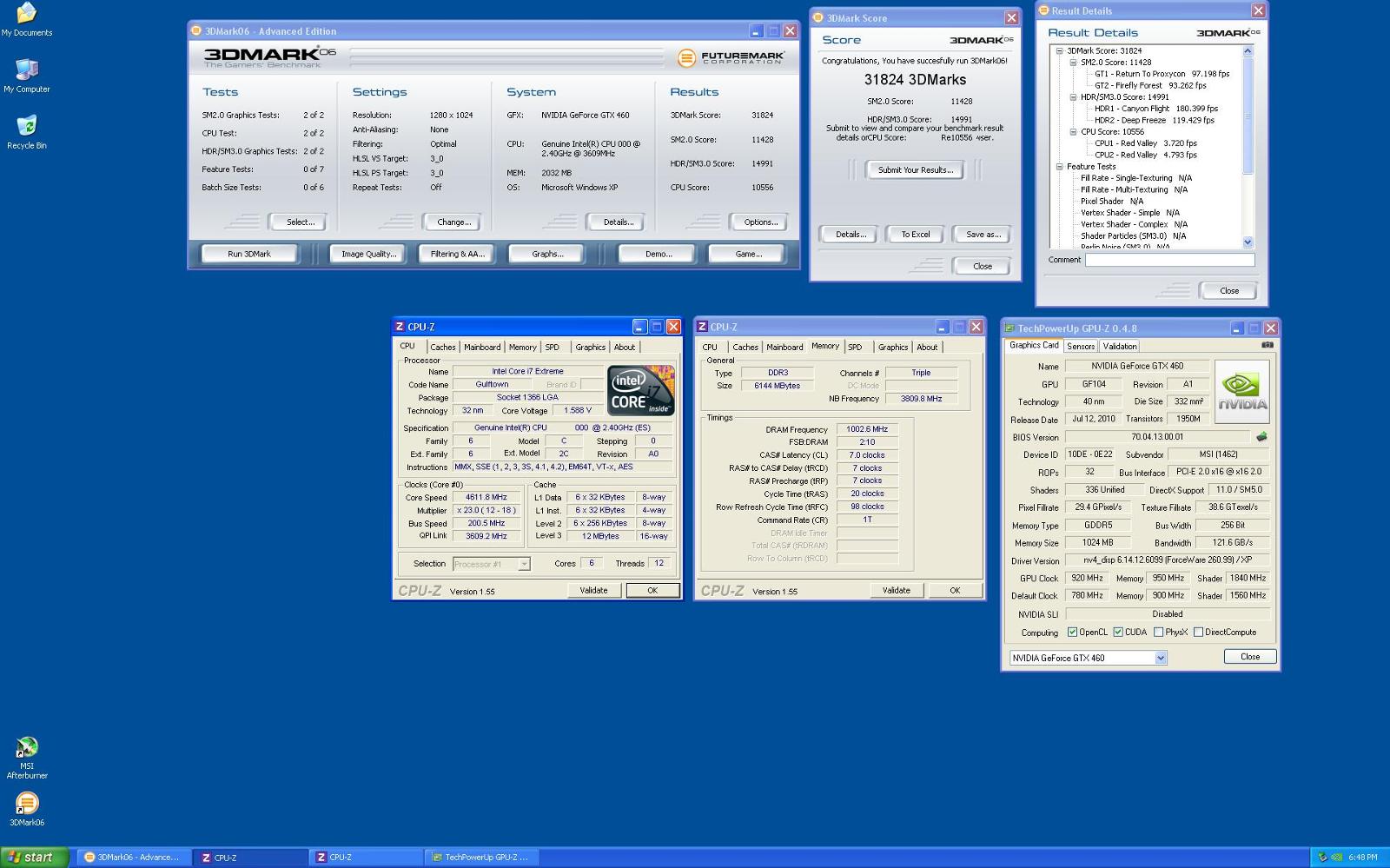Image resolution: width=1390 pixels, height=868 pixels.
Task: Launch MSI Afterburner desktop shortcut
Action: point(27,758)
